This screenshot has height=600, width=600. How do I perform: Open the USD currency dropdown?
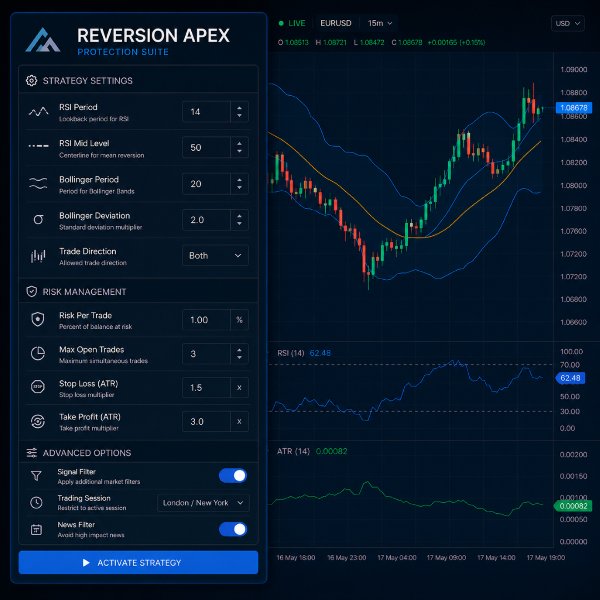pyautogui.click(x=567, y=23)
